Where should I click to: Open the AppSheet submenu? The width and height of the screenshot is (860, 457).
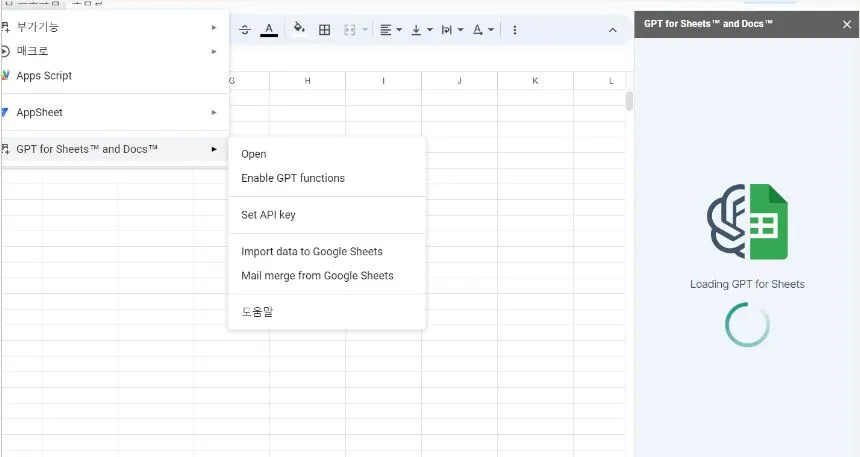(x=114, y=112)
